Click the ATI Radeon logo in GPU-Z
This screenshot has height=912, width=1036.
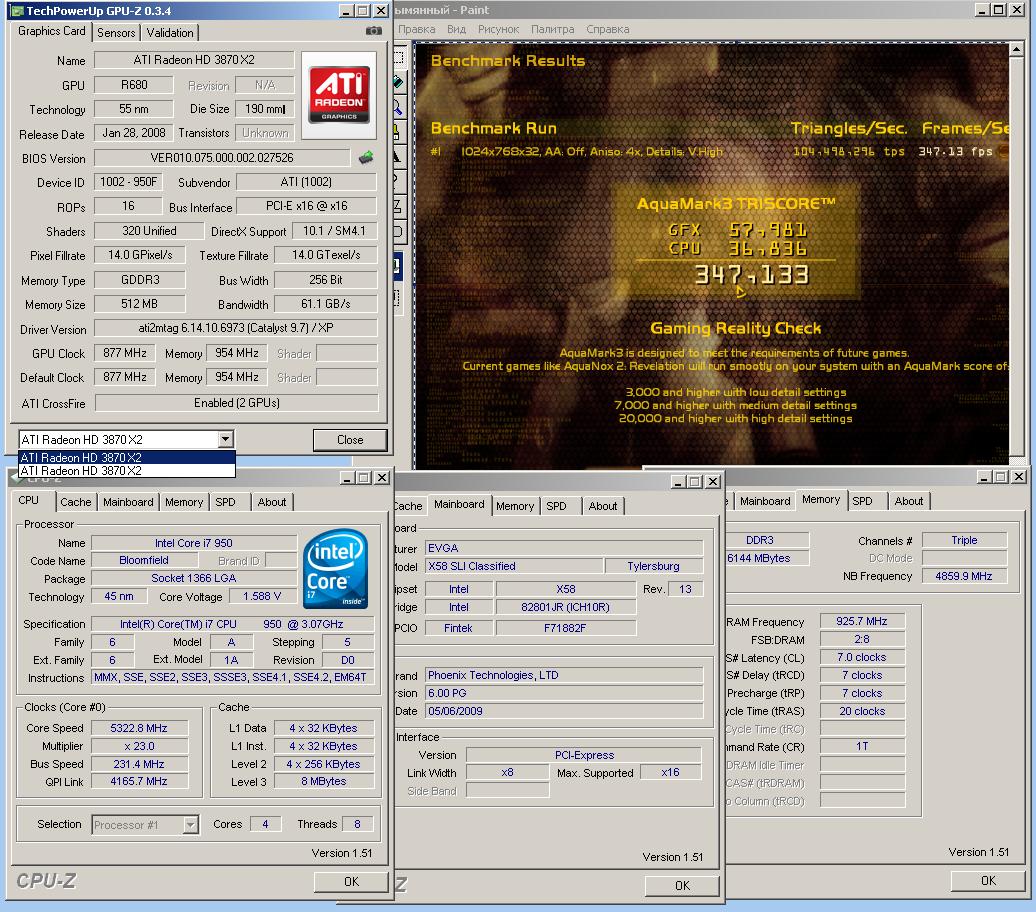[339, 95]
